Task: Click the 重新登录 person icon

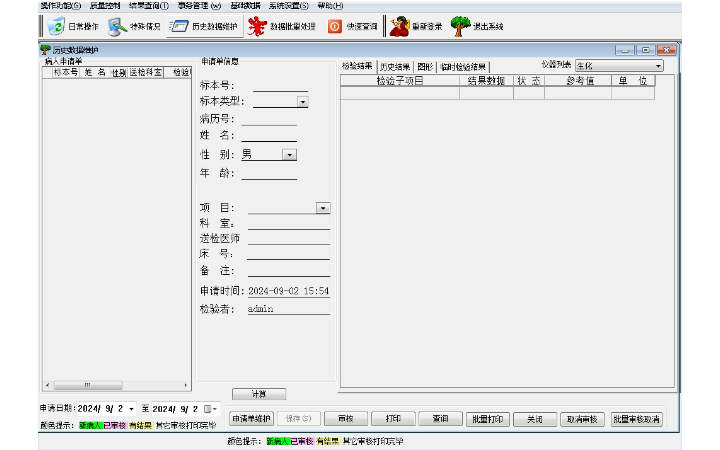Action: 399,26
